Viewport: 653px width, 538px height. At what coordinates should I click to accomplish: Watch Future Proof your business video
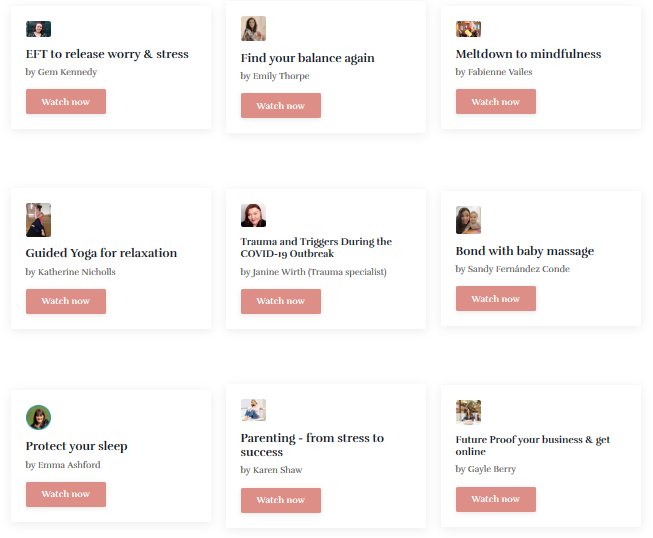(x=496, y=499)
